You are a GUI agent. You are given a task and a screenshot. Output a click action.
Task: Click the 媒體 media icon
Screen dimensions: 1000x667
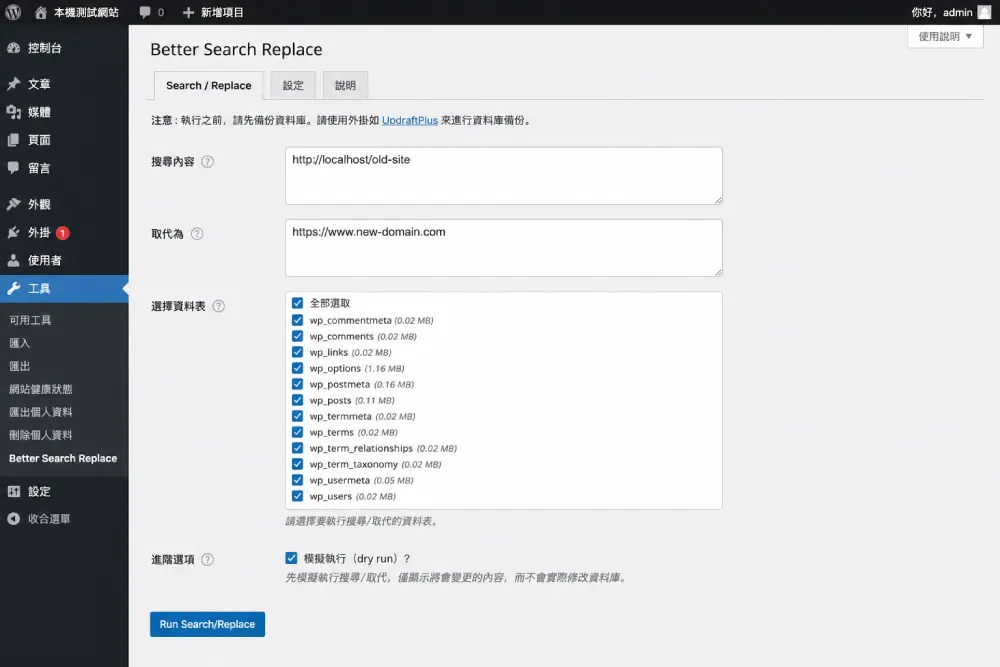(x=13, y=112)
